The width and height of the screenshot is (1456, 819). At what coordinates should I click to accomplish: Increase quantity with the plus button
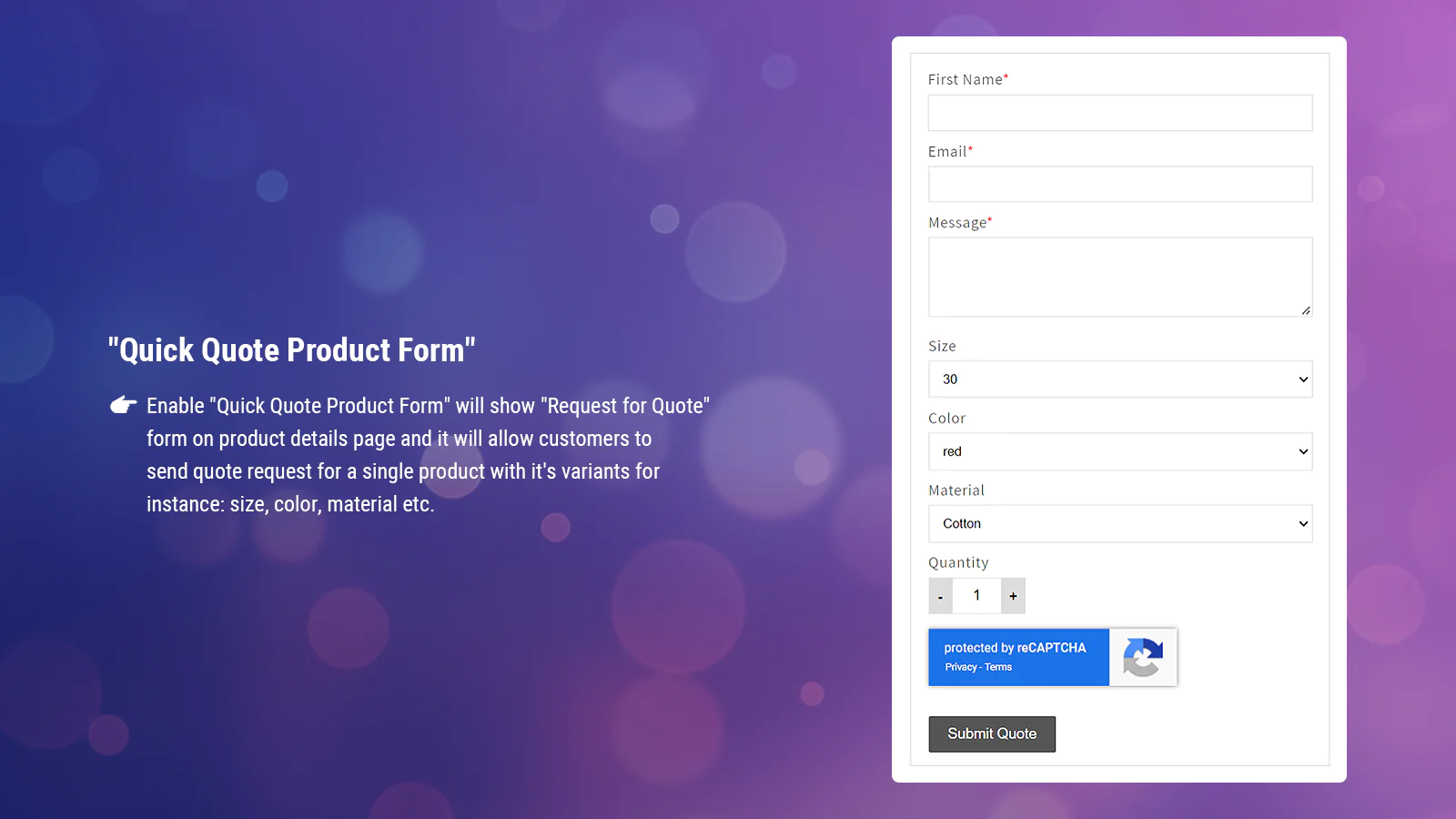click(1013, 596)
